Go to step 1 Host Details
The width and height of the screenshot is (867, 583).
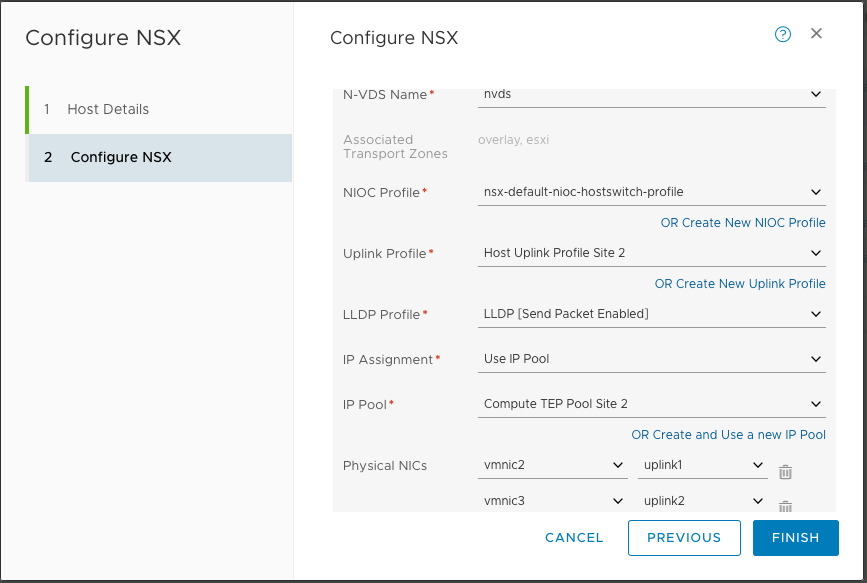pyautogui.click(x=108, y=109)
